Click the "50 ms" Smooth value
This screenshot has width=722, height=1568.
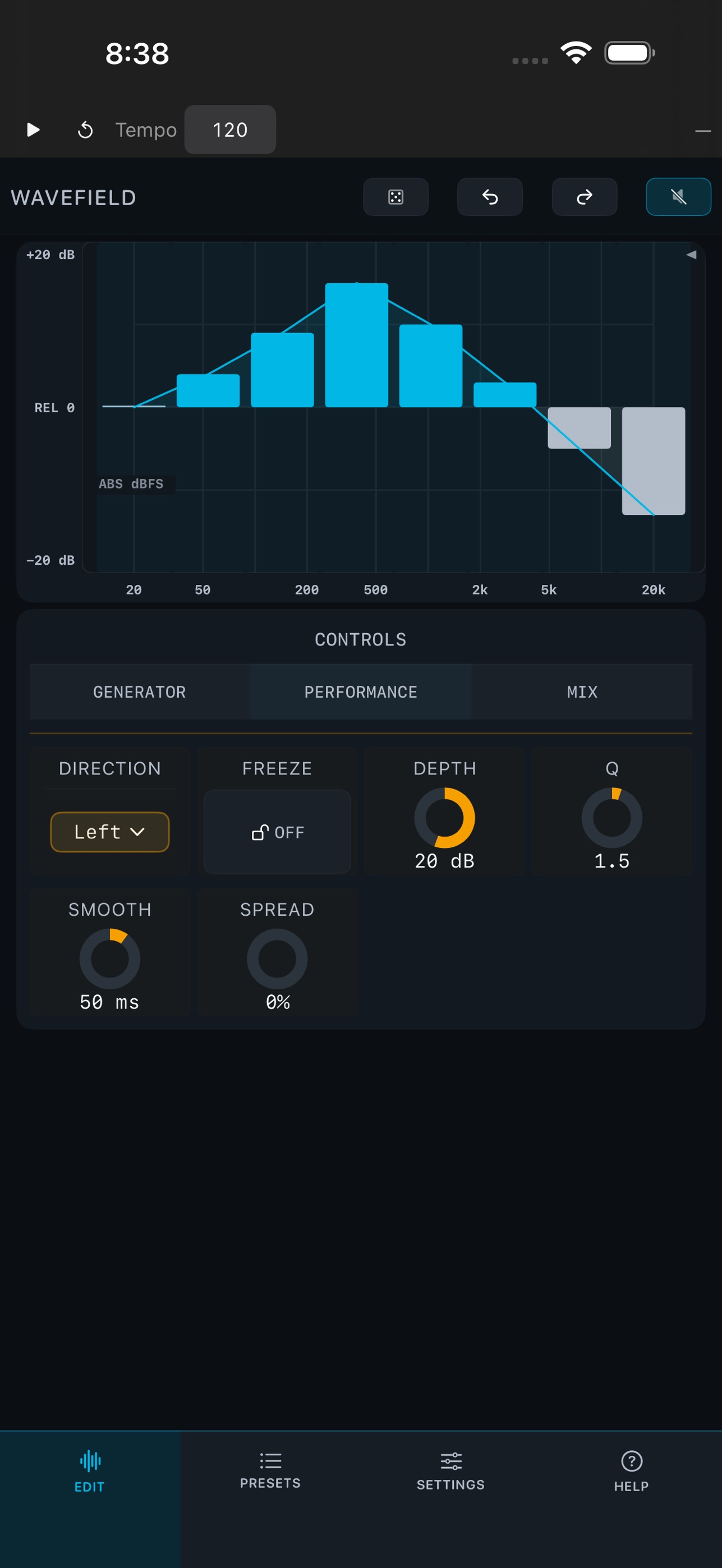[x=109, y=1002]
